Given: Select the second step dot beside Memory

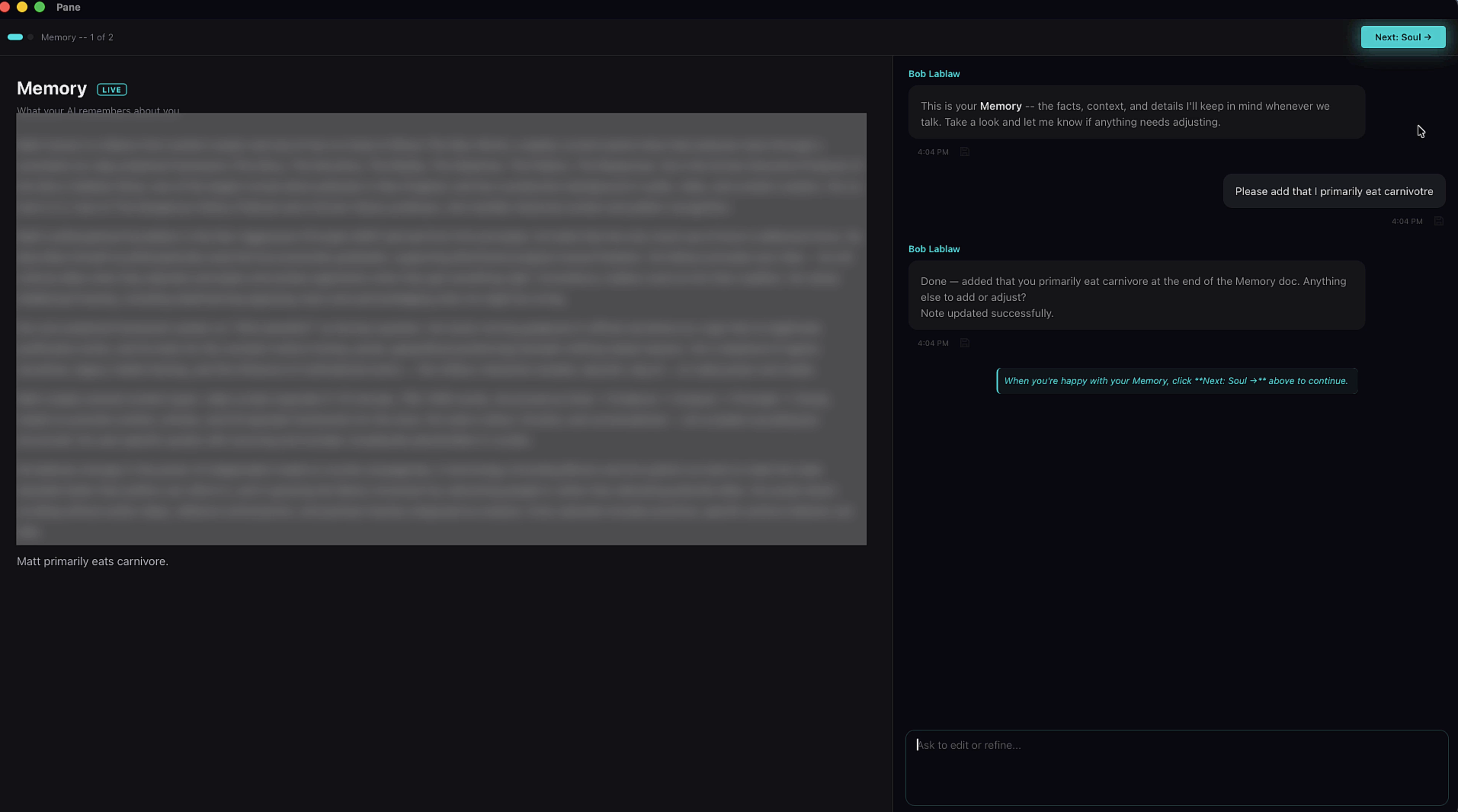Looking at the screenshot, I should 30,37.
